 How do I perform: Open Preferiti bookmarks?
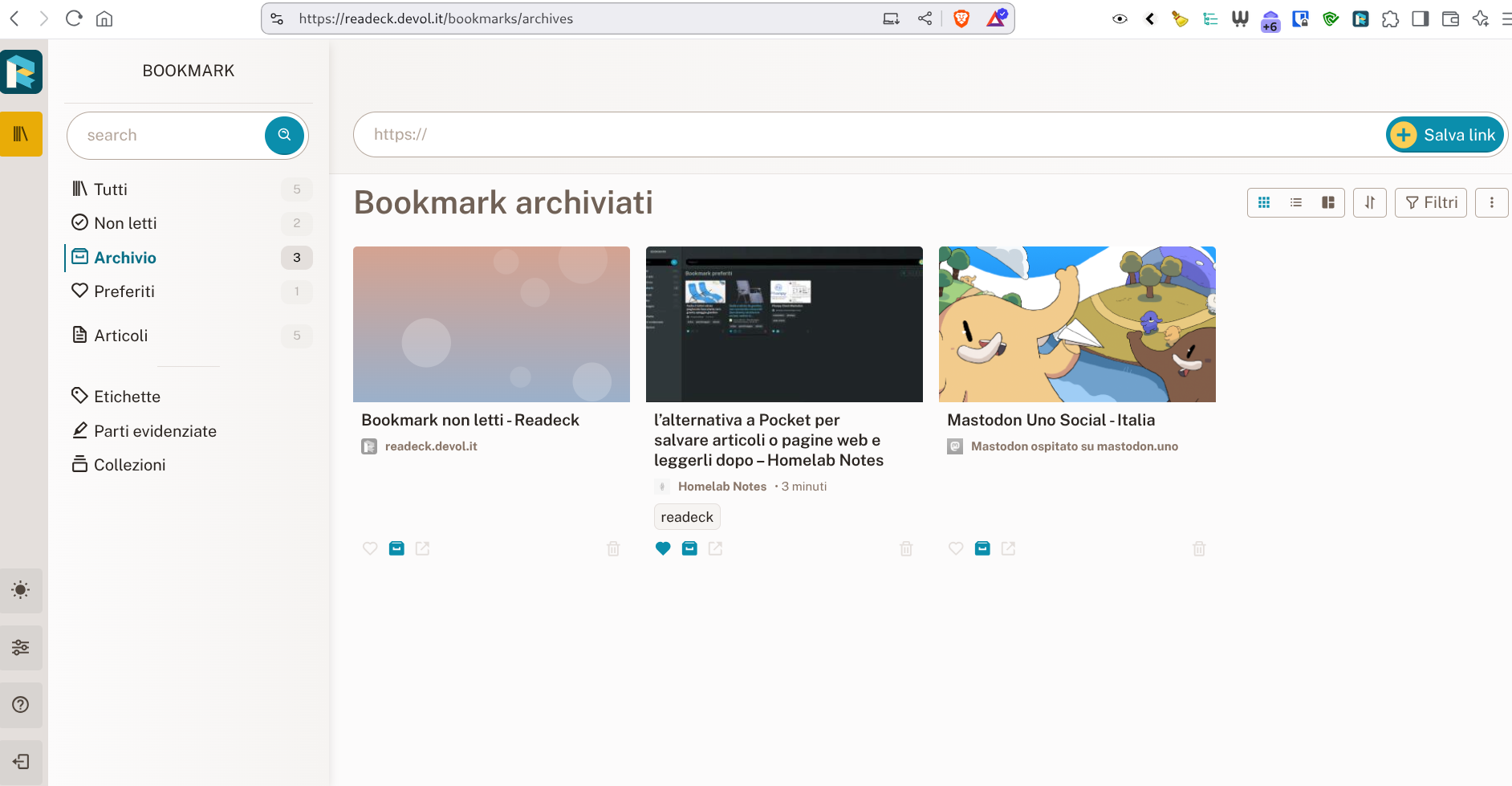[x=189, y=291]
